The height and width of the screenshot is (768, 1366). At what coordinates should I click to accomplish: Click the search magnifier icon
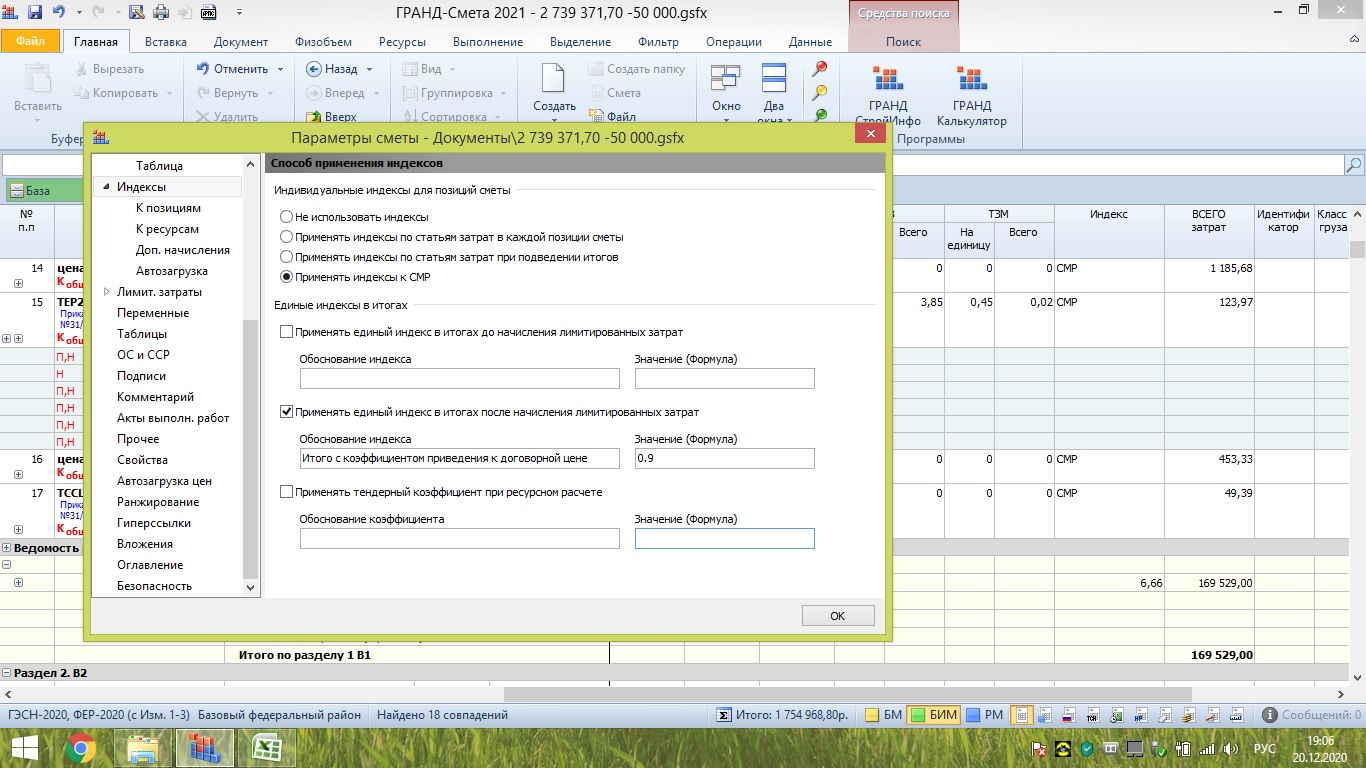(x=1354, y=165)
